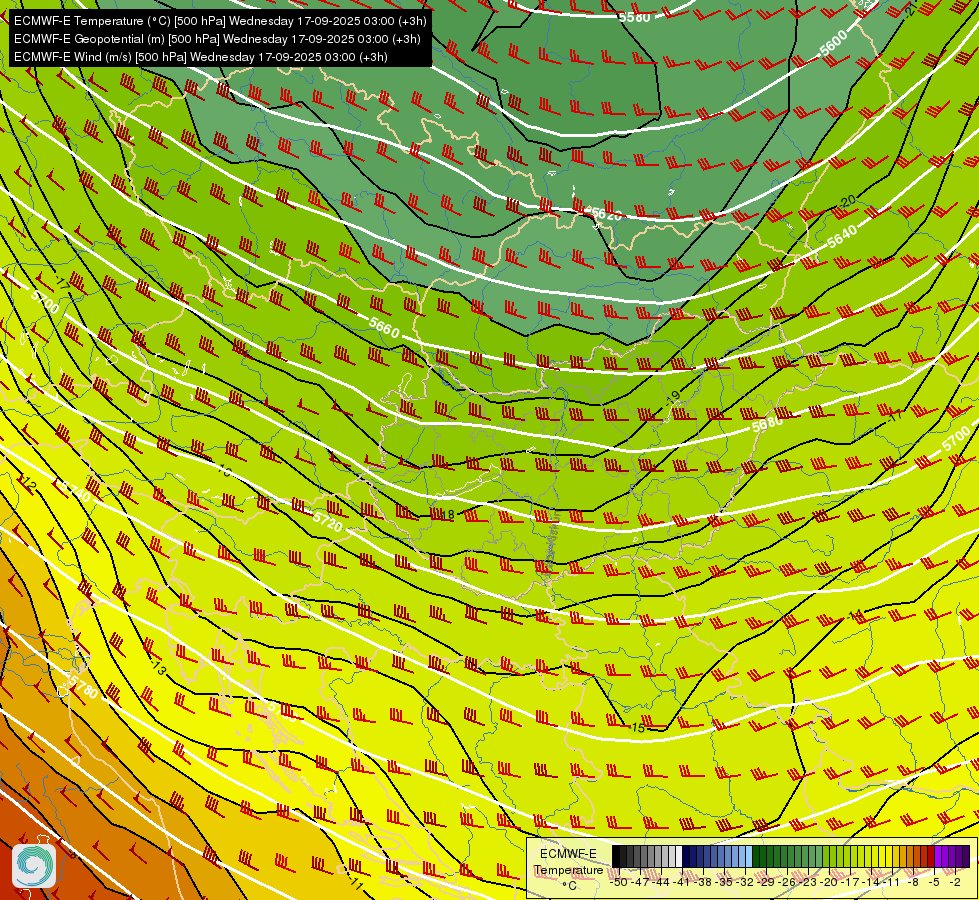979x900 pixels.
Task: Click the 5680 geopotential contour label
Action: tap(767, 424)
